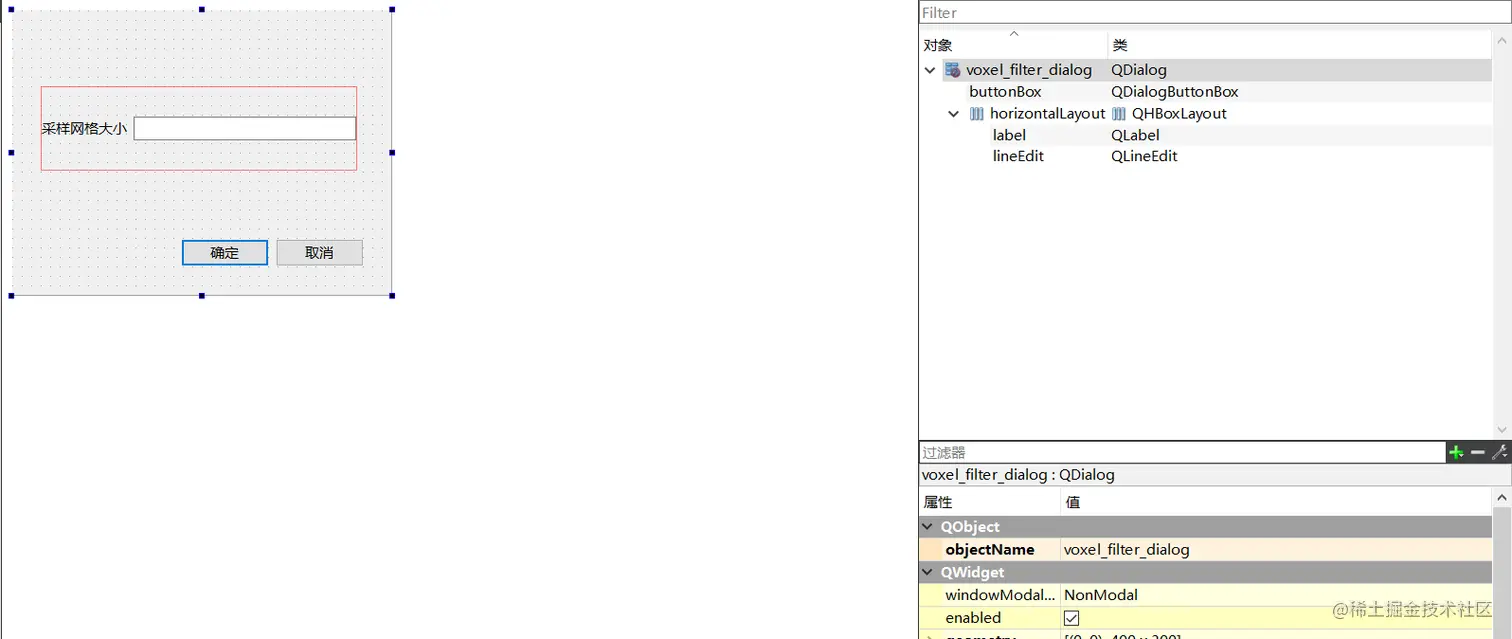Click the object inspector scrollbar up arrow
Image resolution: width=1512 pixels, height=639 pixels.
1501,41
